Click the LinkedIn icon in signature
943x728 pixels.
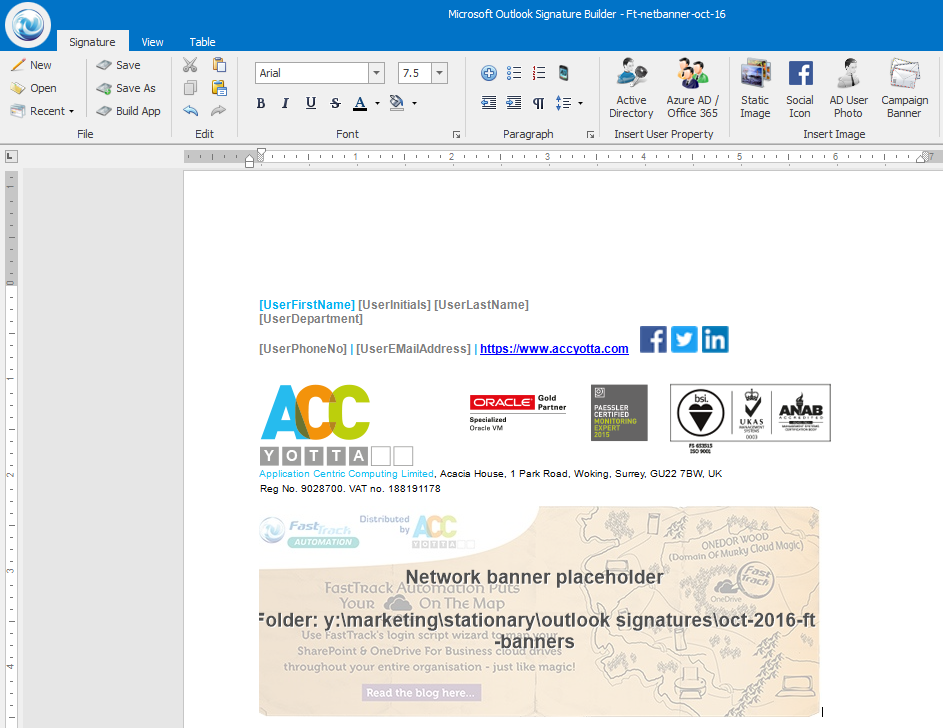[715, 340]
